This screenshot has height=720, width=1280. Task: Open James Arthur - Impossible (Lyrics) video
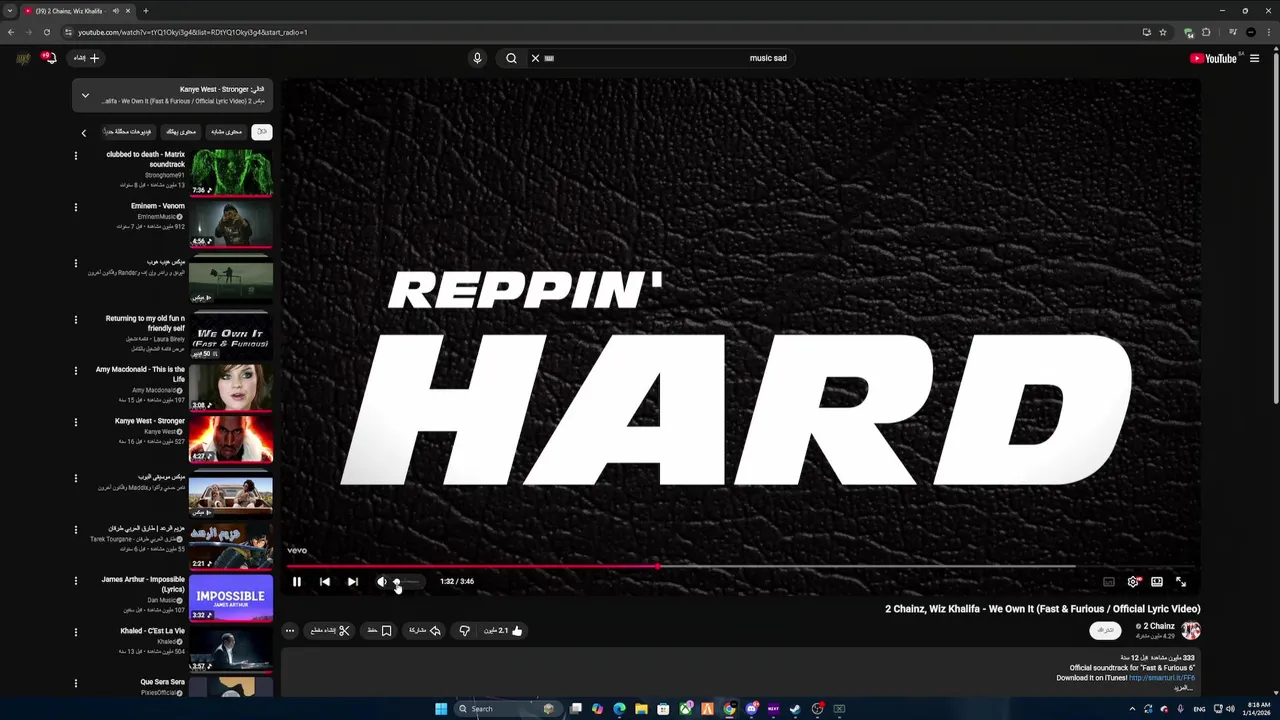pyautogui.click(x=231, y=597)
